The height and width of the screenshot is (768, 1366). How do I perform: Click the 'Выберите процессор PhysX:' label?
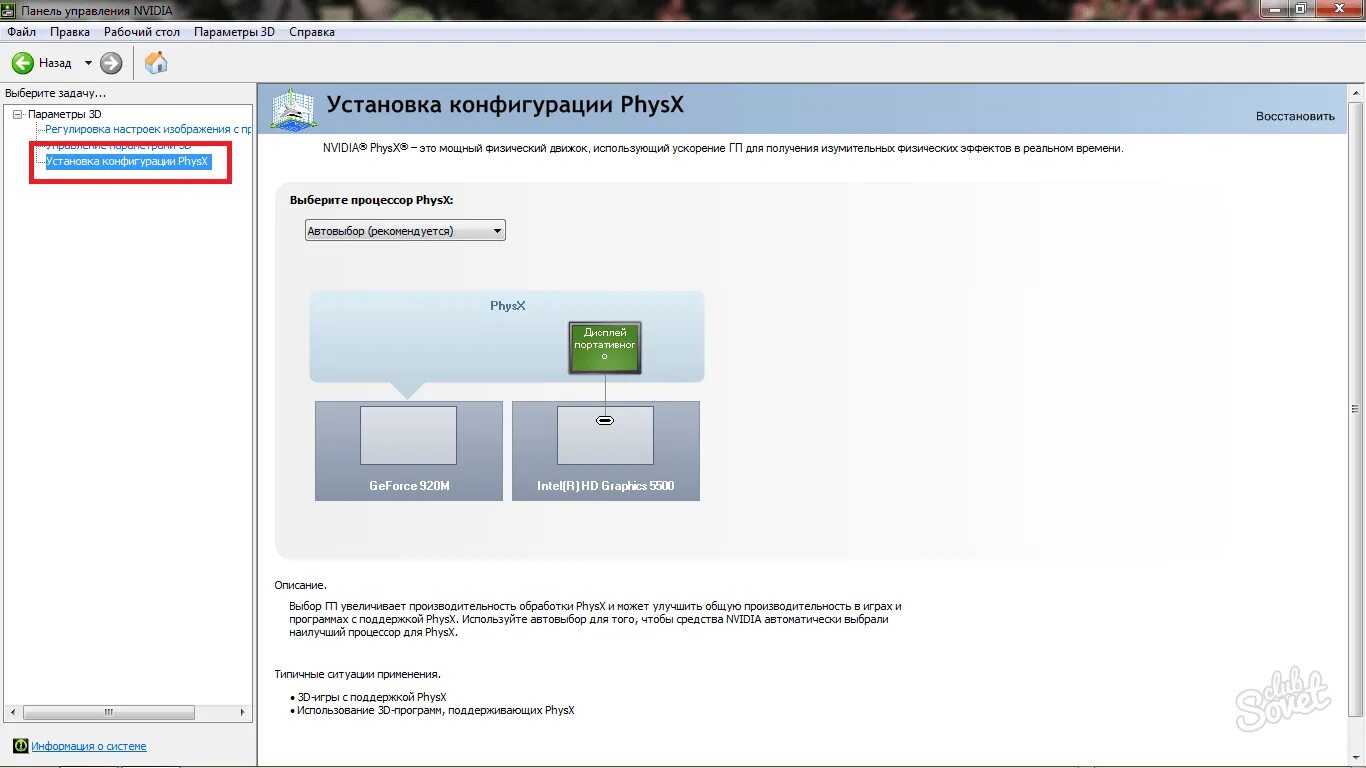coord(371,200)
